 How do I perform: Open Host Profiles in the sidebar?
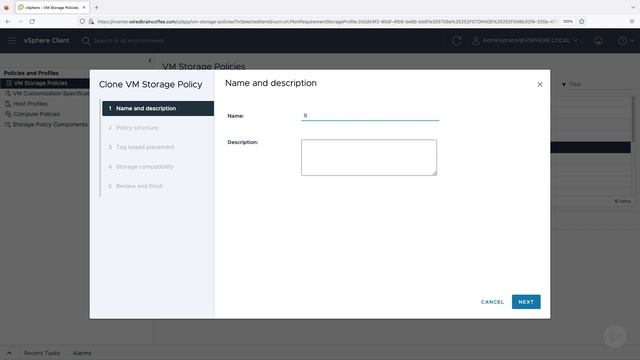(30, 104)
